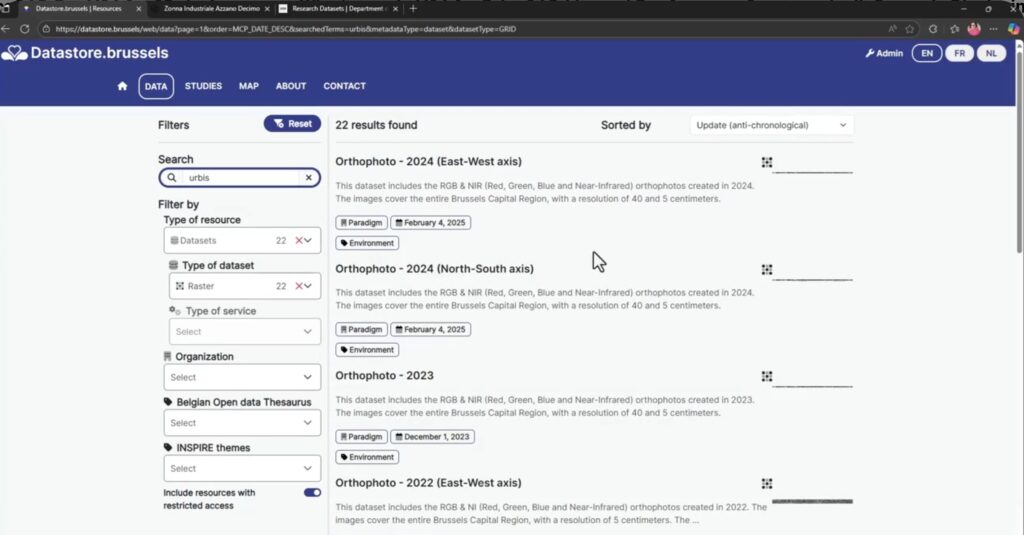This screenshot has height=535, width=1024.
Task: Open the STUDIES menu item
Action: point(203,86)
